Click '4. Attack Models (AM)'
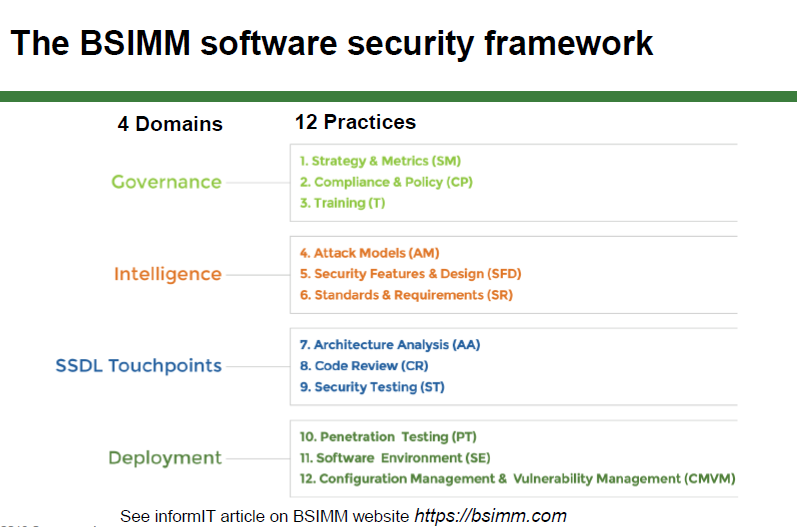The height and width of the screenshot is (527, 797). (x=369, y=253)
